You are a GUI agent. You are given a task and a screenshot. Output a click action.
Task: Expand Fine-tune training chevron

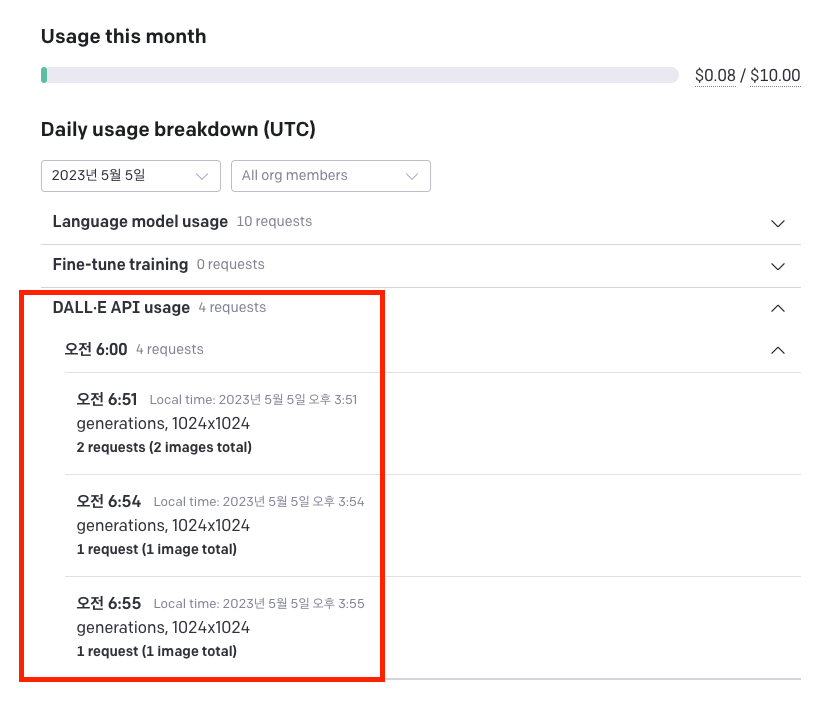pyautogui.click(x=778, y=266)
